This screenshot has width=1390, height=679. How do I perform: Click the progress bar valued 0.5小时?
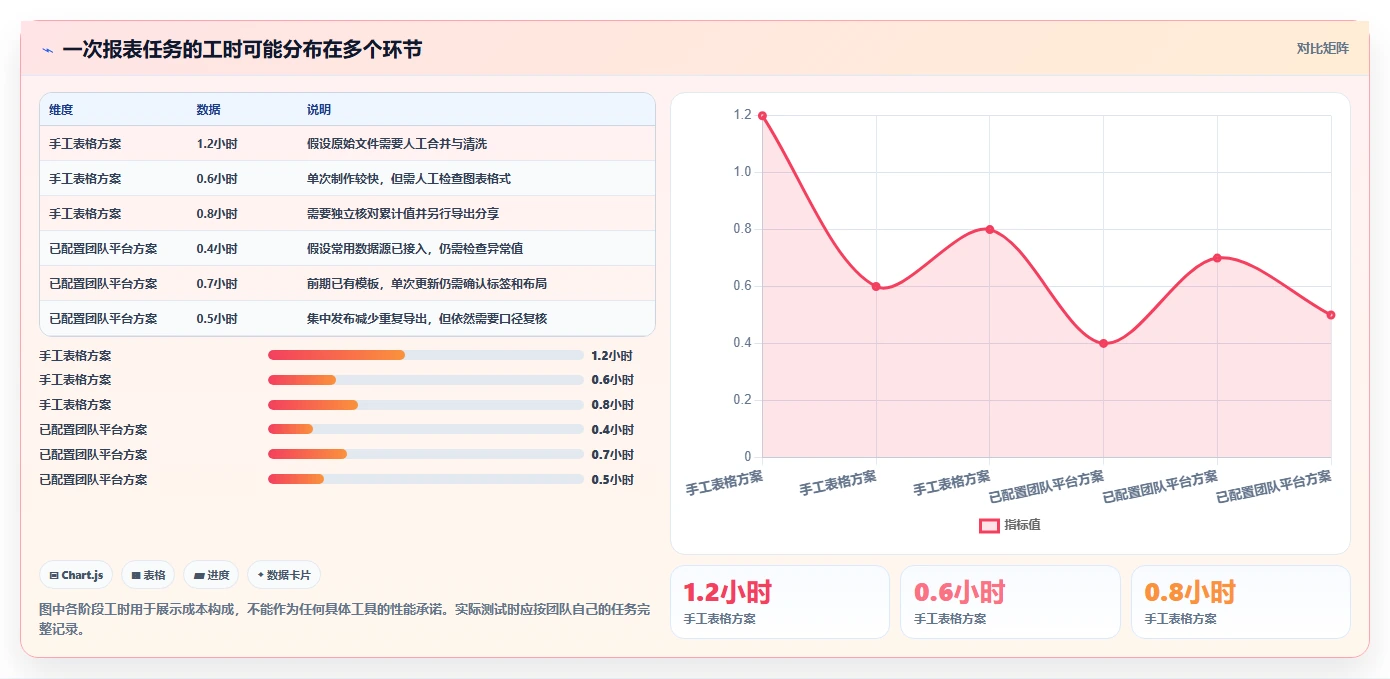pyautogui.click(x=426, y=480)
